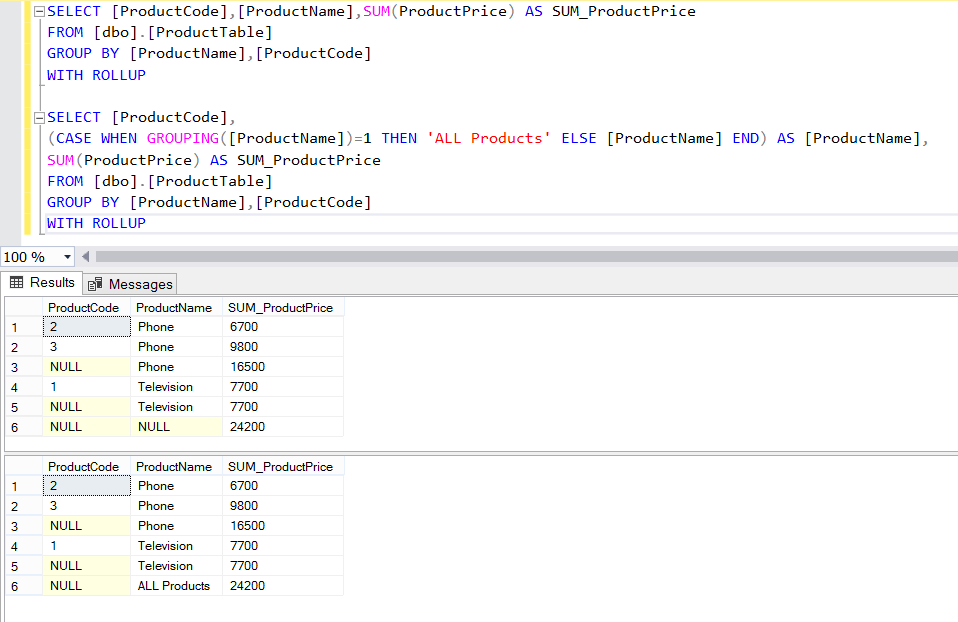Switch to the Results tab
This screenshot has width=958, height=622.
[42, 282]
